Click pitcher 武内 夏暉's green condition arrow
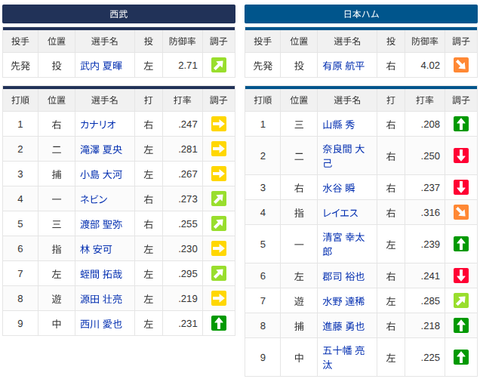Viewport: 480px width, 382px height. [x=219, y=65]
